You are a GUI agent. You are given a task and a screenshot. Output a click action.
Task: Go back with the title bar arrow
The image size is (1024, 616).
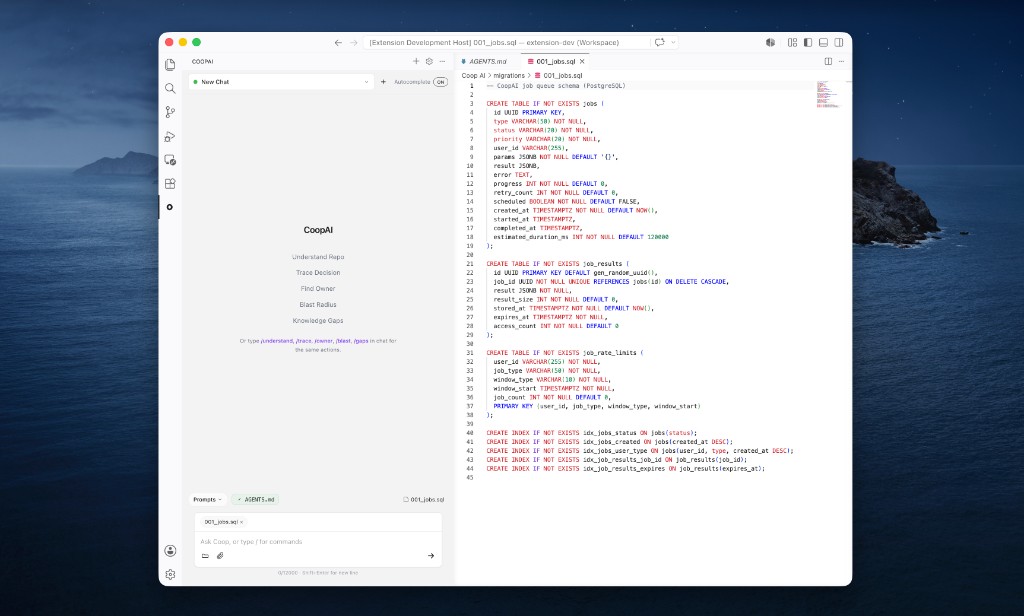[338, 42]
